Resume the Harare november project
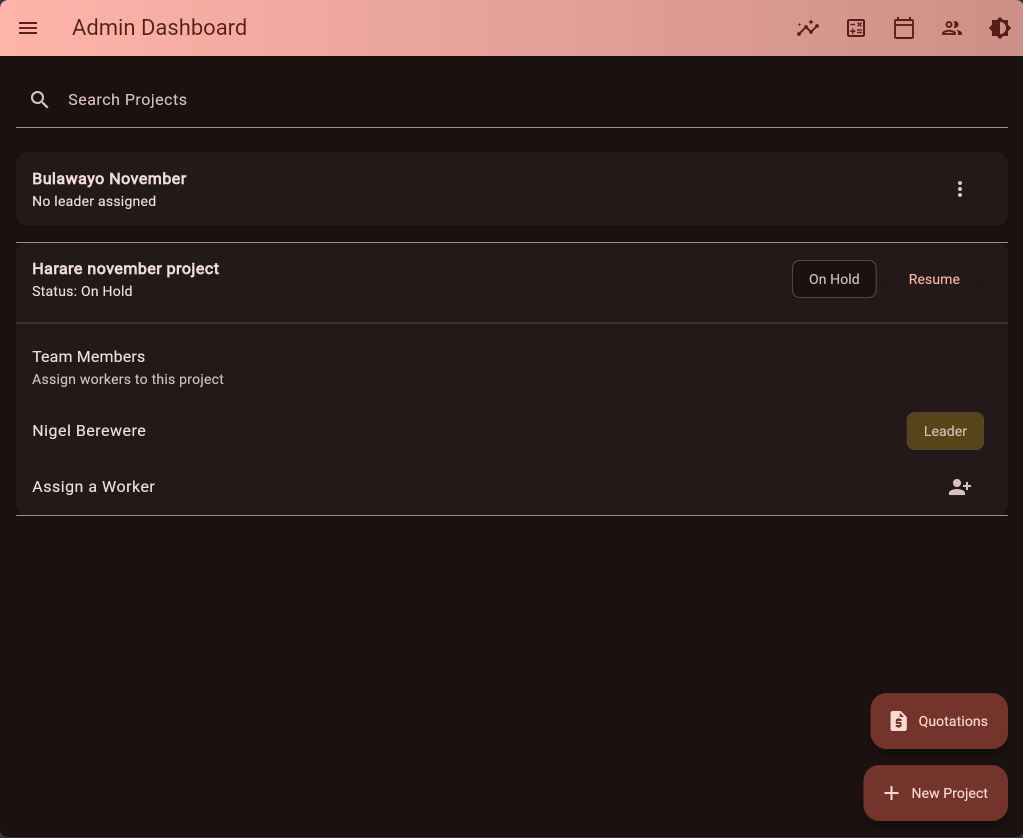This screenshot has width=1023, height=838. click(x=934, y=280)
